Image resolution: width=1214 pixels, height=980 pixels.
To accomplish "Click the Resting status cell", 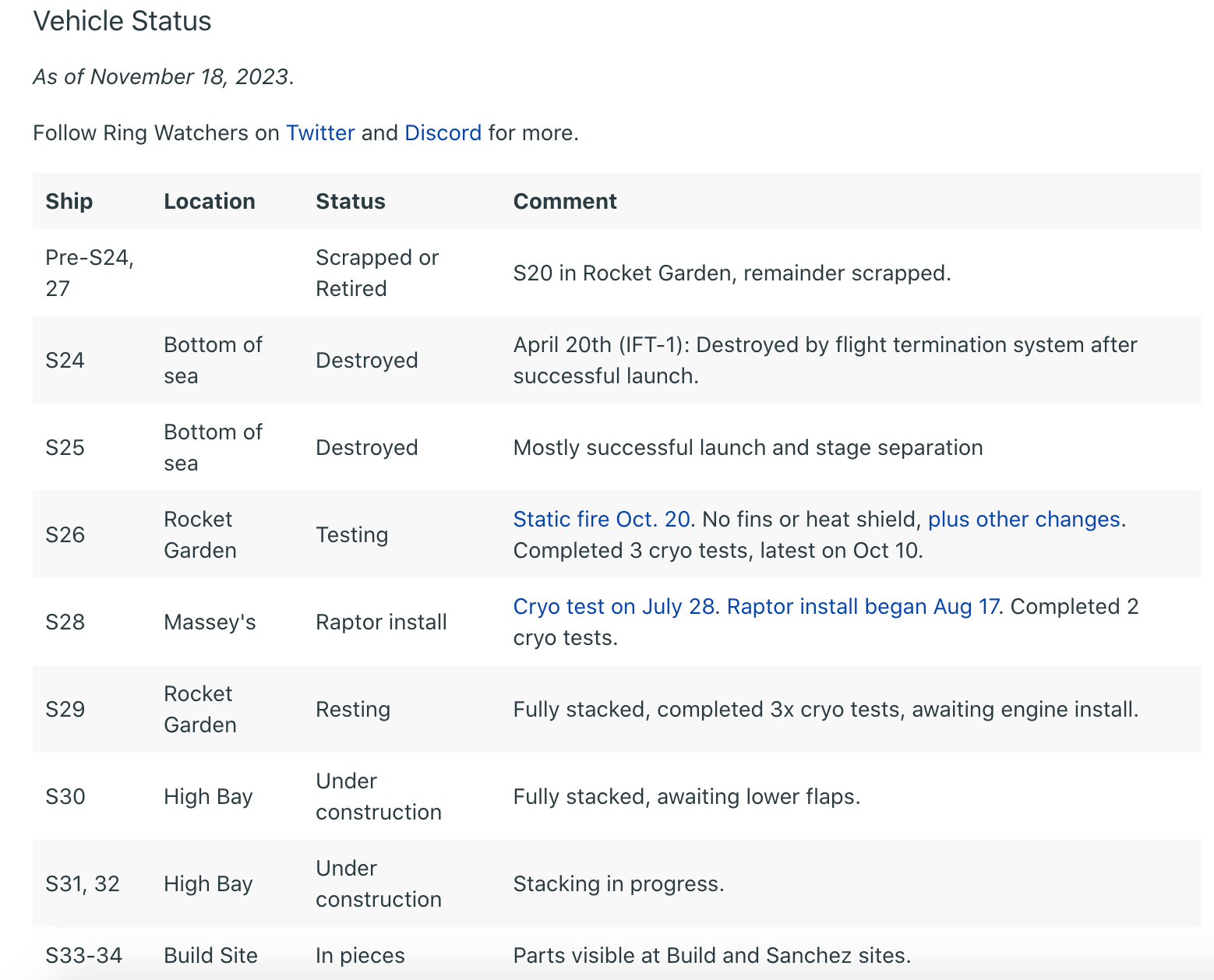I will pos(353,710).
